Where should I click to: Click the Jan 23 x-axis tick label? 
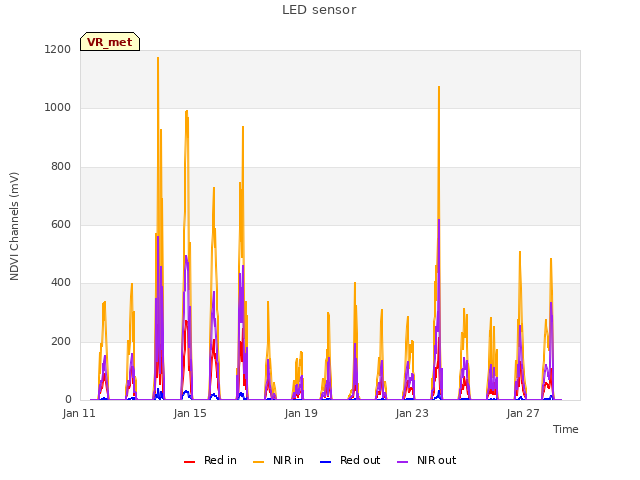pos(412,413)
